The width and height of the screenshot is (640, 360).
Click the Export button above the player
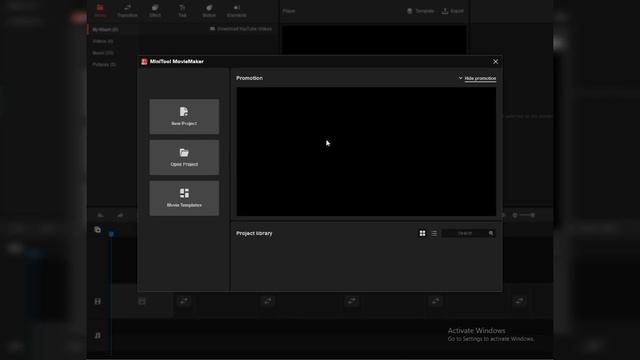point(453,11)
